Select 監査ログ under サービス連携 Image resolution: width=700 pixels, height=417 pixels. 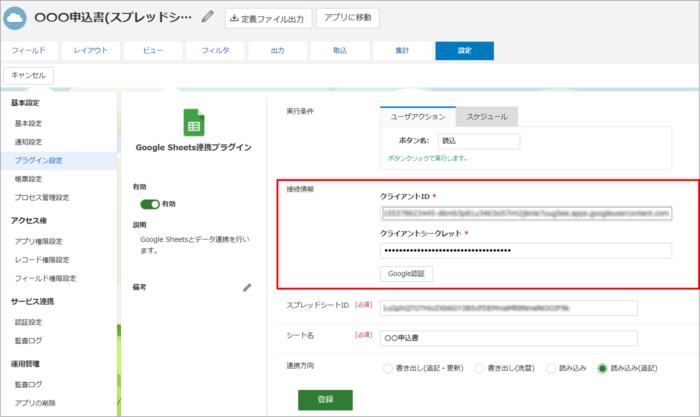click(29, 341)
